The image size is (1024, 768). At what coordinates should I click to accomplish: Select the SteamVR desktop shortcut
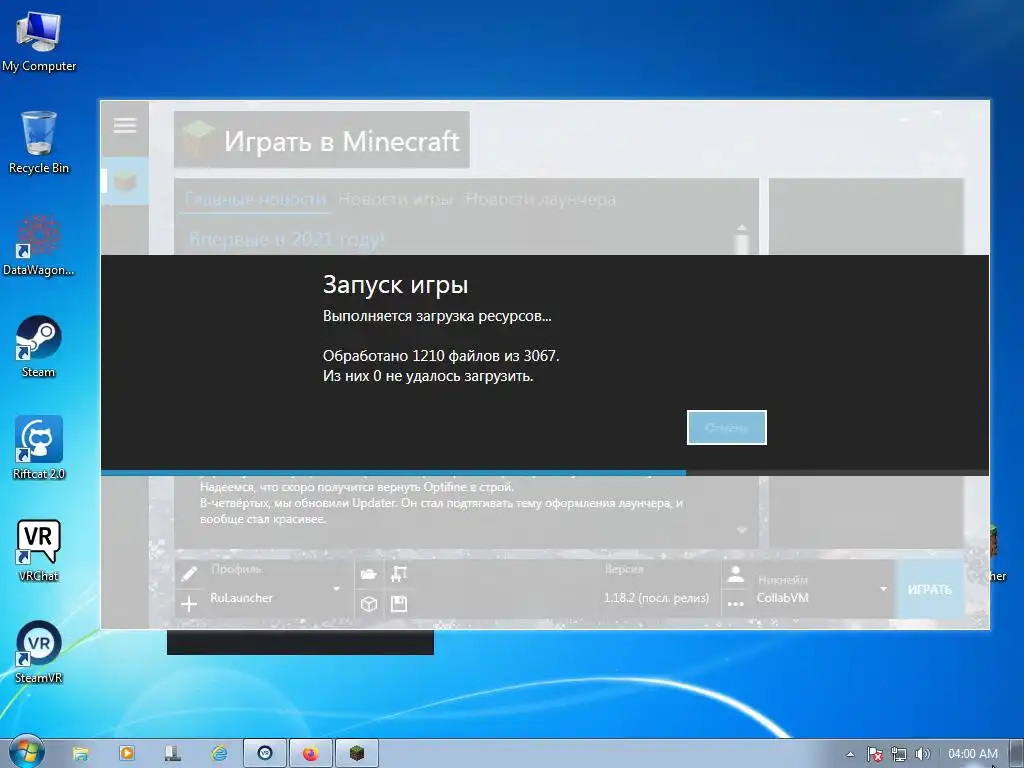[x=39, y=652]
